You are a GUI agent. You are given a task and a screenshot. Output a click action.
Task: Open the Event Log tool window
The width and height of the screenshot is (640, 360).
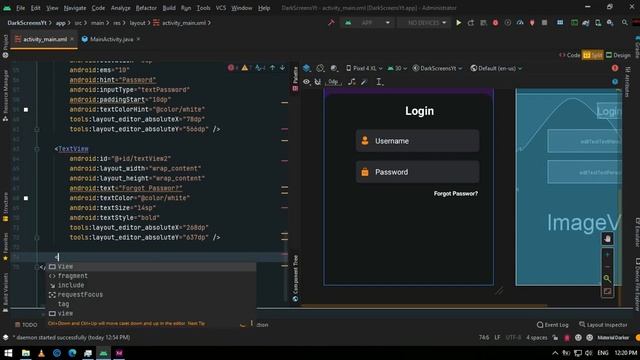pyautogui.click(x=553, y=325)
